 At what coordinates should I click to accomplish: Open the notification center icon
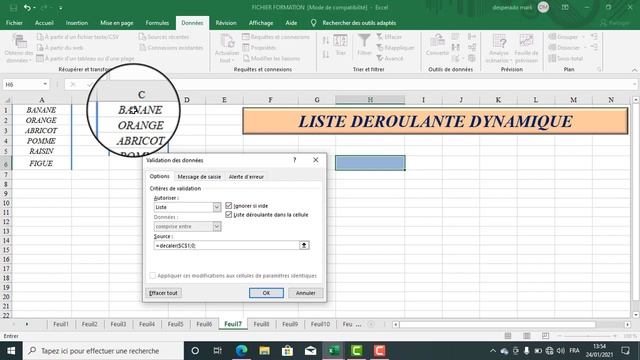[x=625, y=351]
